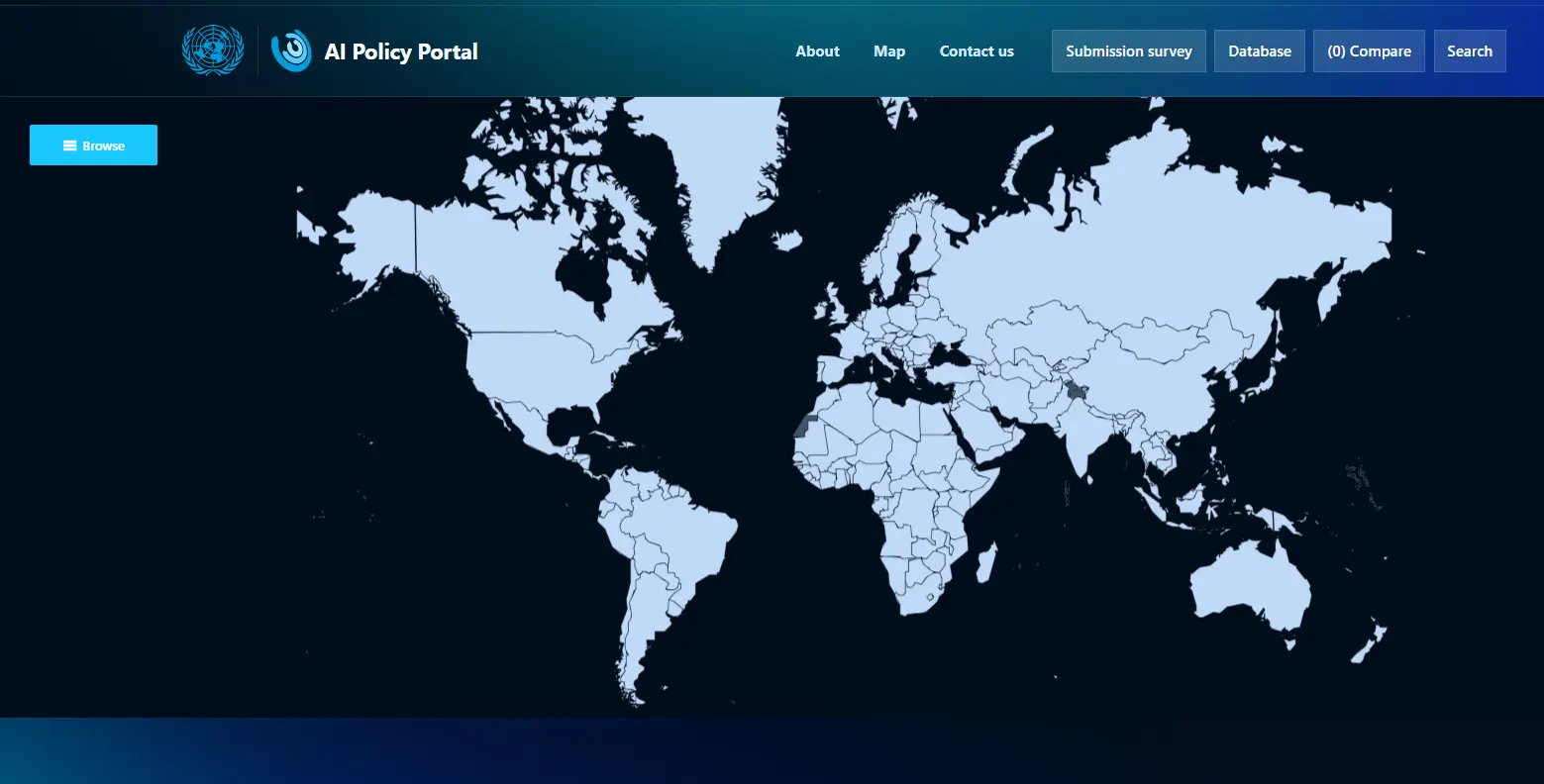Go to the Map menu item
Viewport: 1544px width, 784px height.
tap(889, 51)
